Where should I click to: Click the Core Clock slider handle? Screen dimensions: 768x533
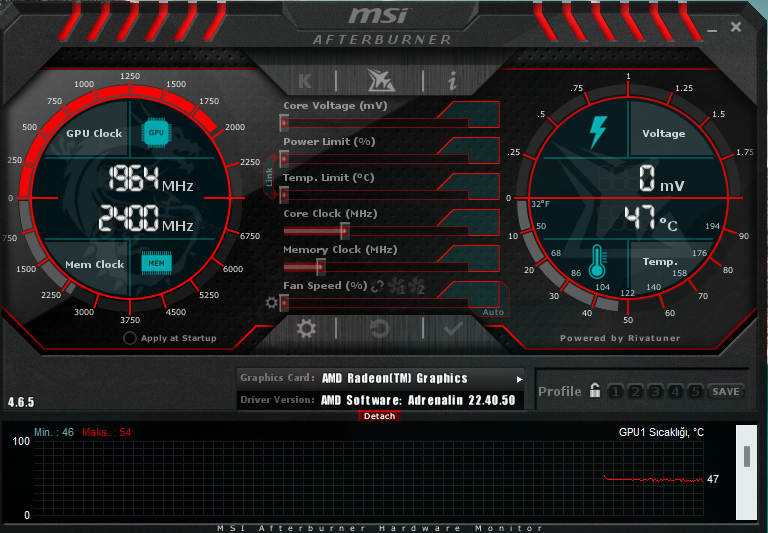pos(345,231)
